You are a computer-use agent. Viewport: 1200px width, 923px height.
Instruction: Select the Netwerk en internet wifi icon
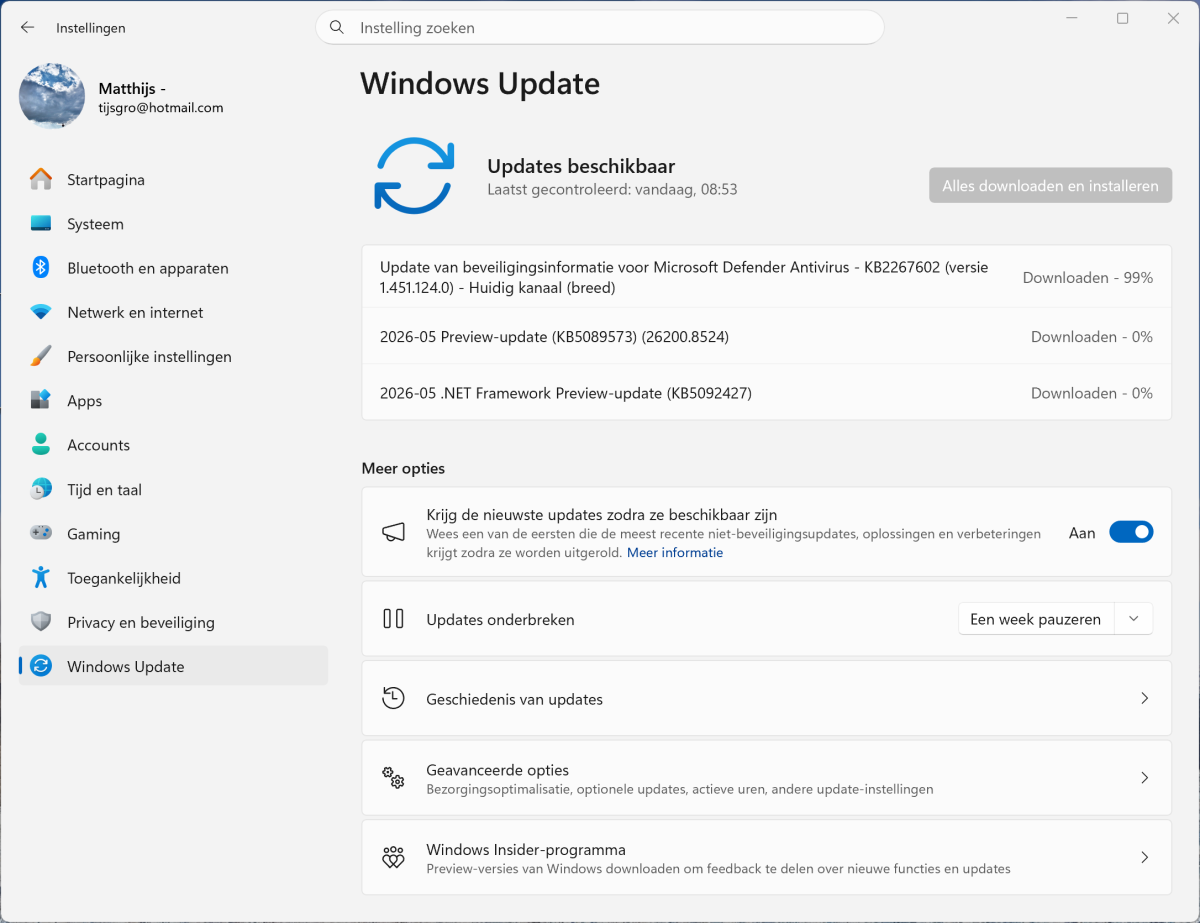click(41, 312)
